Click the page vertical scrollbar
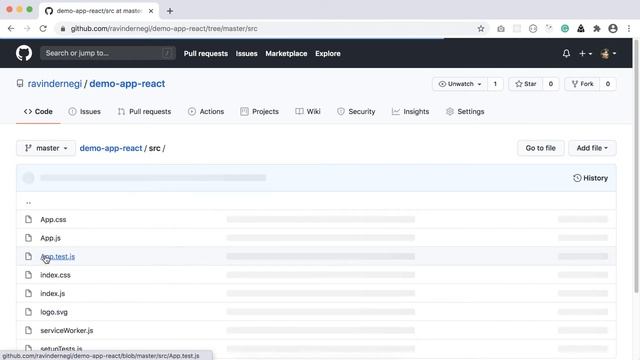Screen dimensions: 640x360 pos(636,165)
